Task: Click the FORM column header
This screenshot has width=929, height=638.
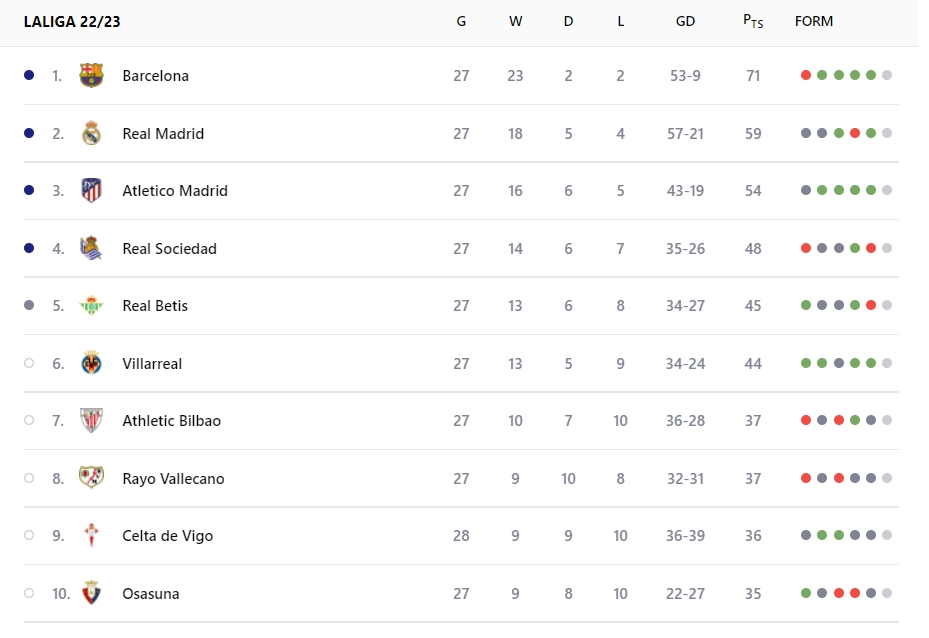Action: click(813, 21)
